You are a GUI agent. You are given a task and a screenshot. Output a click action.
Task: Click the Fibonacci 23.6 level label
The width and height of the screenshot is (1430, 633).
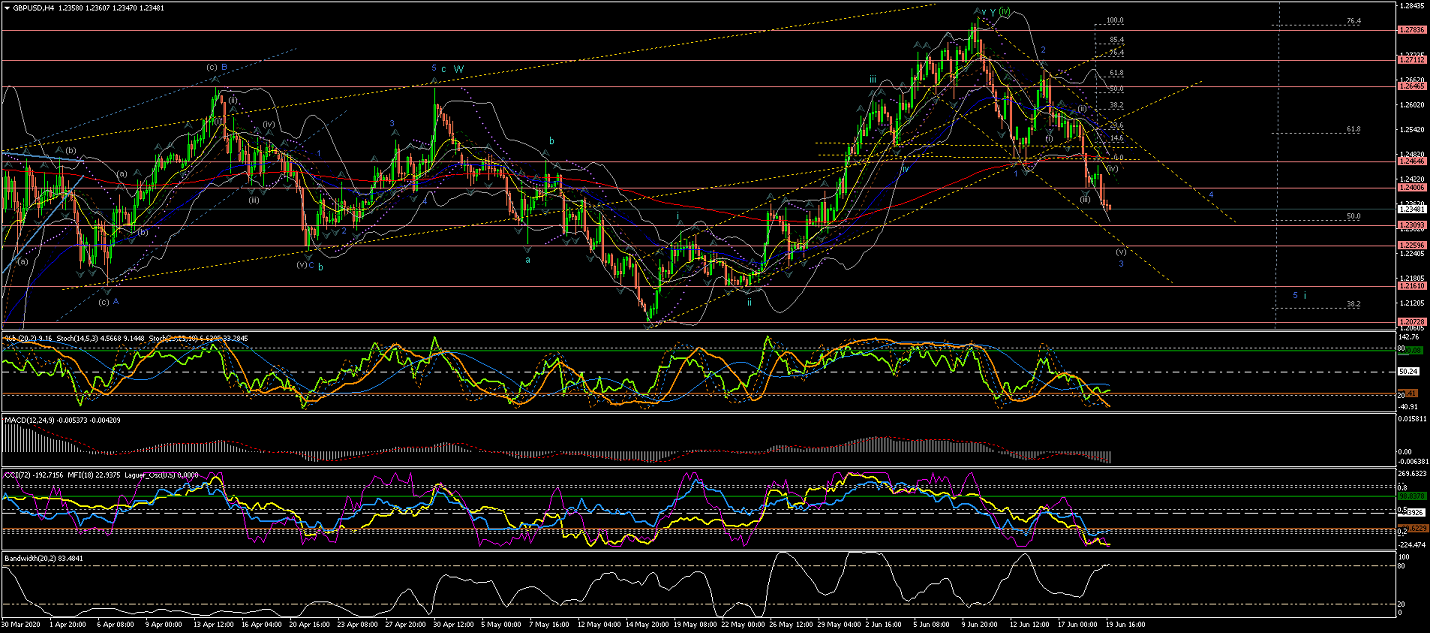coord(1117,126)
